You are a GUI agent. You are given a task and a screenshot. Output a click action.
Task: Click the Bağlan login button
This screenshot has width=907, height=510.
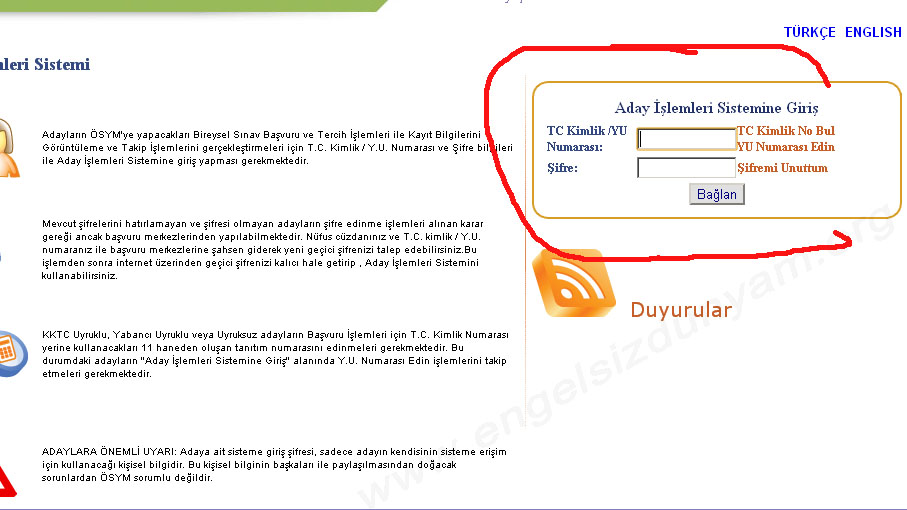[717, 194]
